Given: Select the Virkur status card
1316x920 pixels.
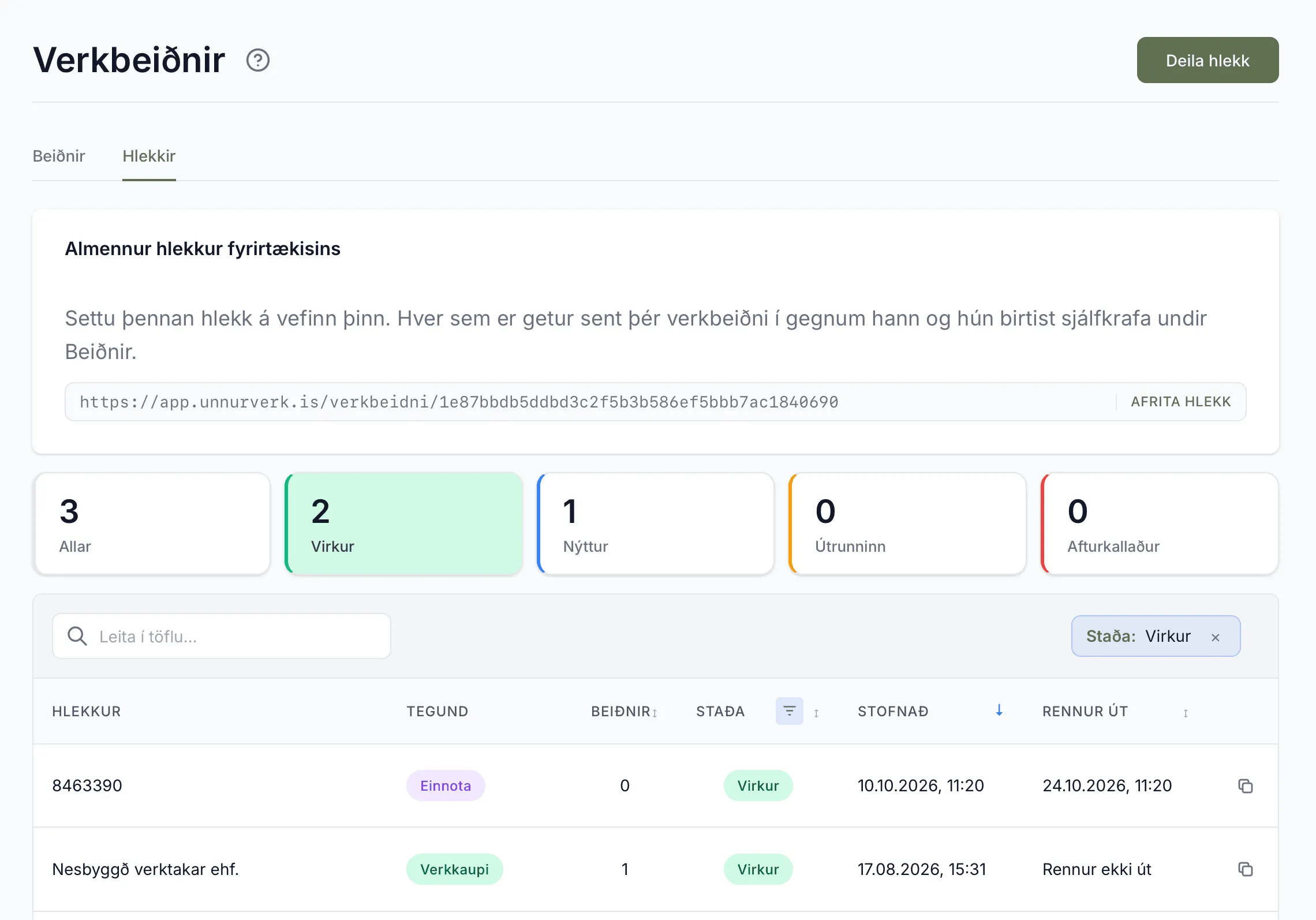Looking at the screenshot, I should 403,524.
